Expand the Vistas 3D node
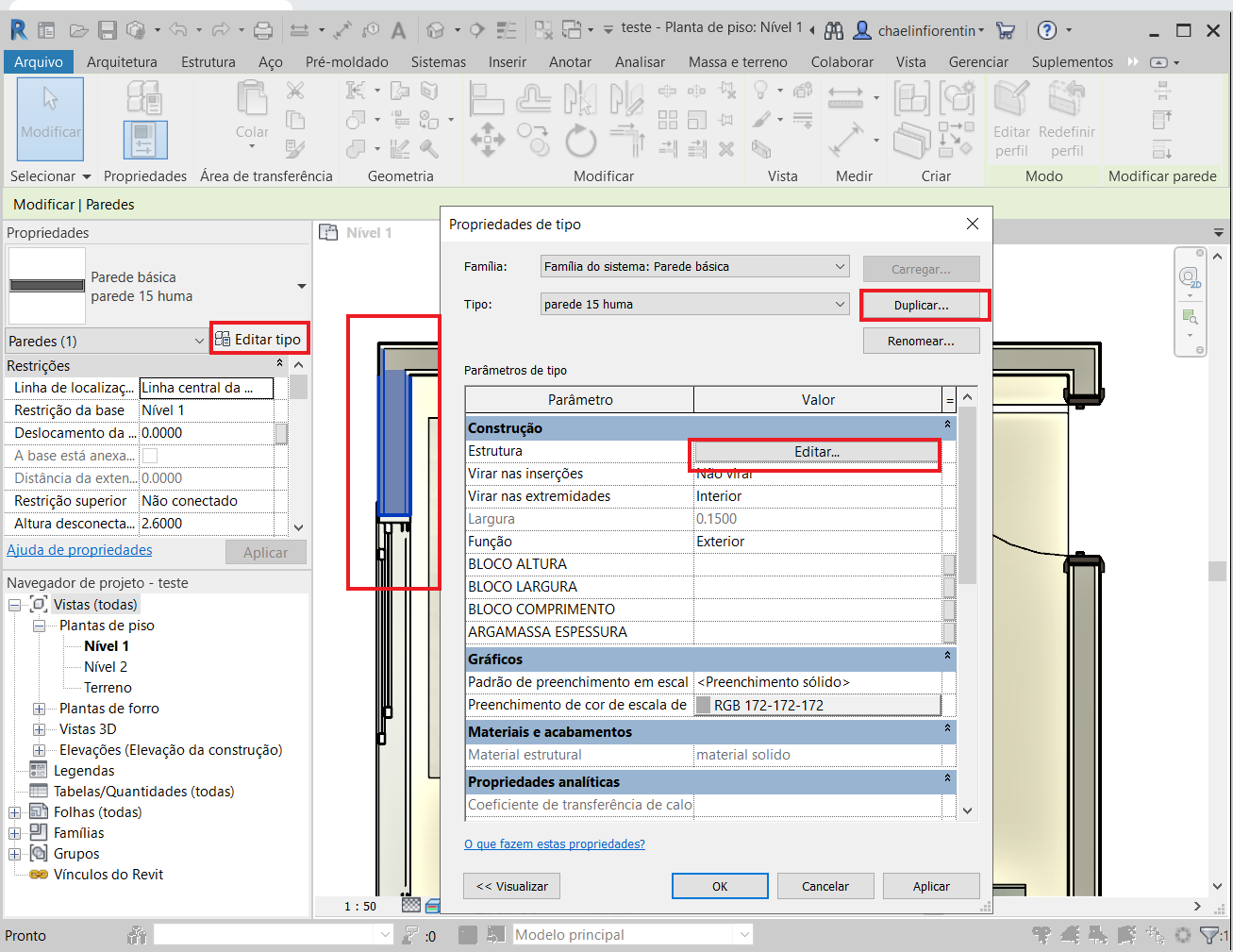 [x=39, y=729]
